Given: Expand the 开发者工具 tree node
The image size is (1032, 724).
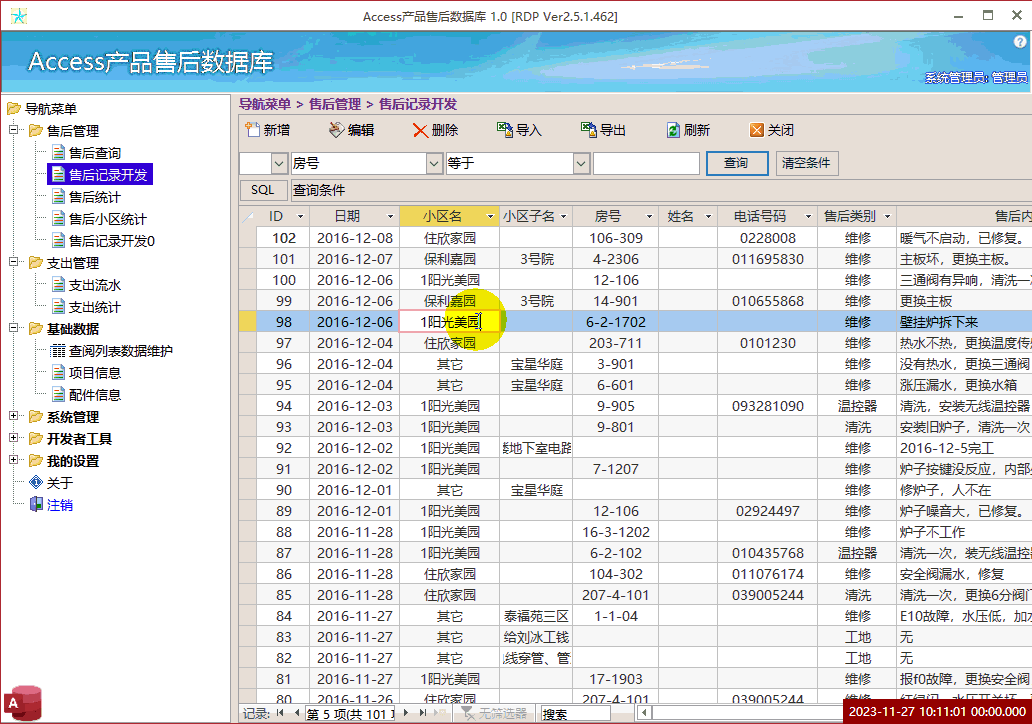Looking at the screenshot, I should [x=13, y=438].
